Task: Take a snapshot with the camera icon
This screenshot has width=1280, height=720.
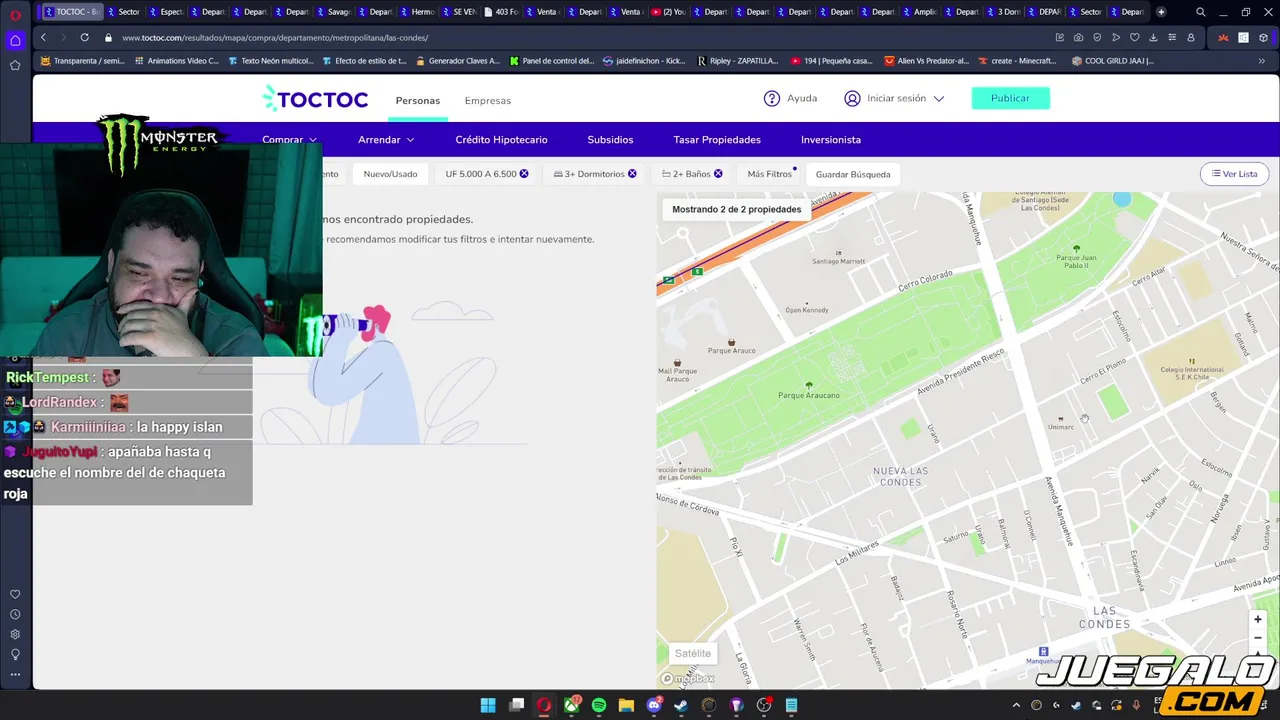Action: click(1078, 37)
